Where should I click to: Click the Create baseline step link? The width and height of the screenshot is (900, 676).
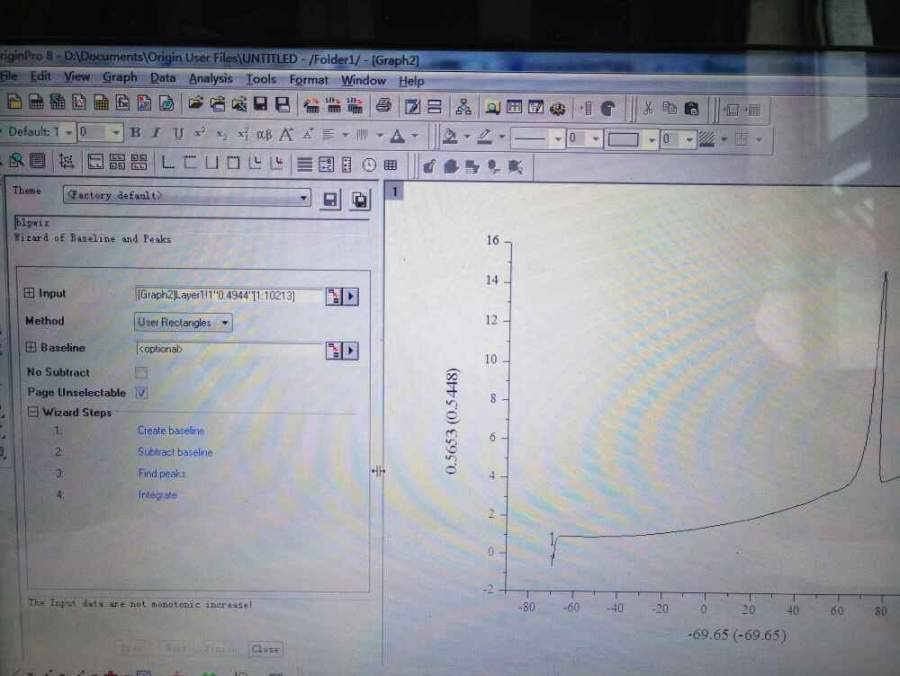[170, 430]
